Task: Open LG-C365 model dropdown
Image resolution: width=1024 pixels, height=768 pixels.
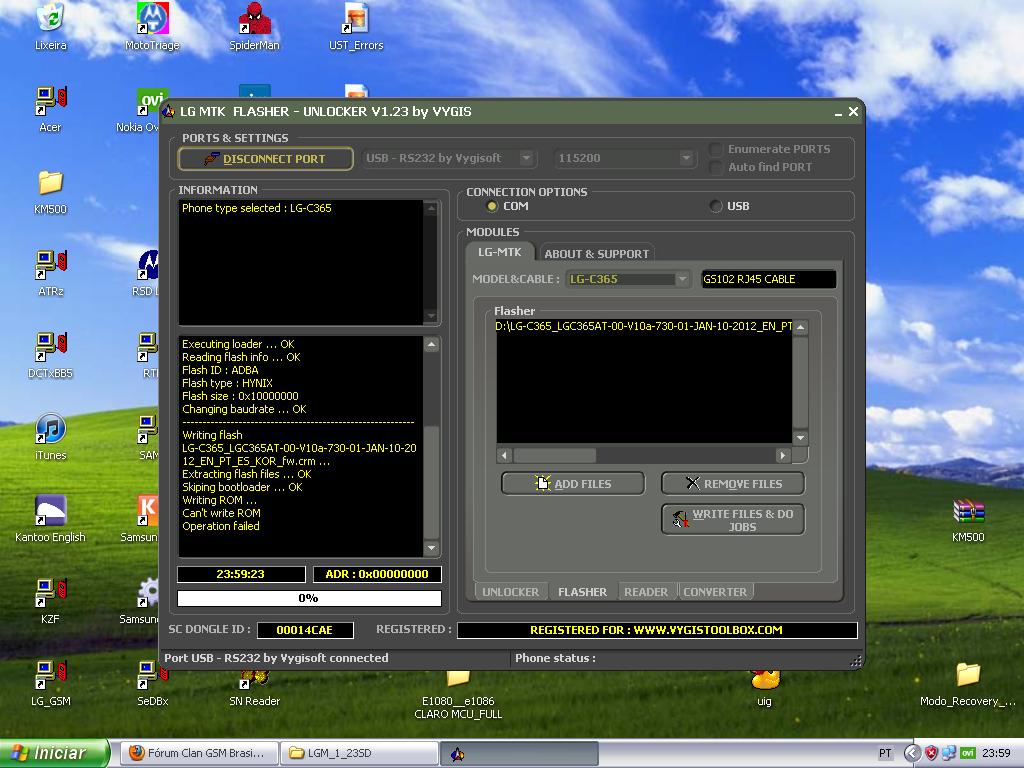Action: (x=682, y=279)
